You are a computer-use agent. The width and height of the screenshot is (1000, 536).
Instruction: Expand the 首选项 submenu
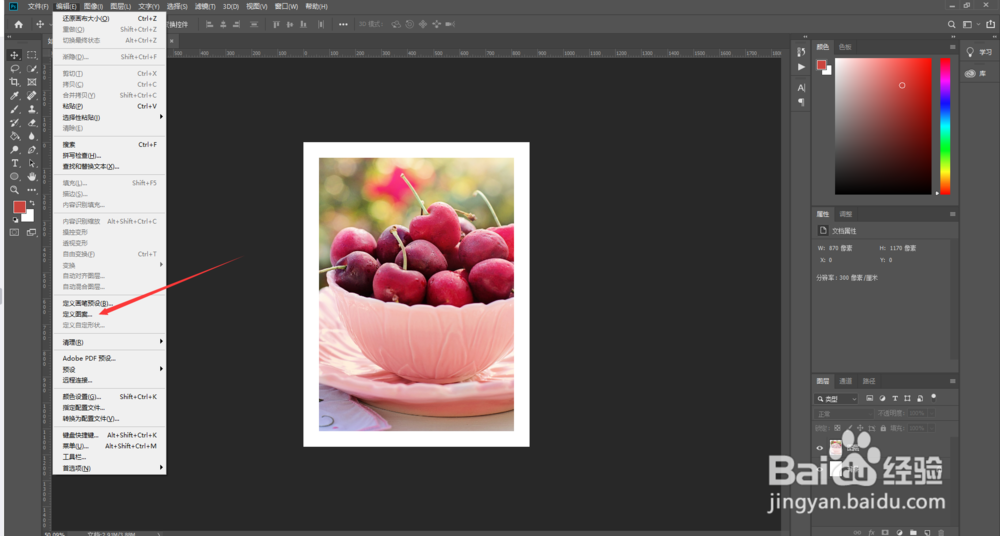point(110,468)
